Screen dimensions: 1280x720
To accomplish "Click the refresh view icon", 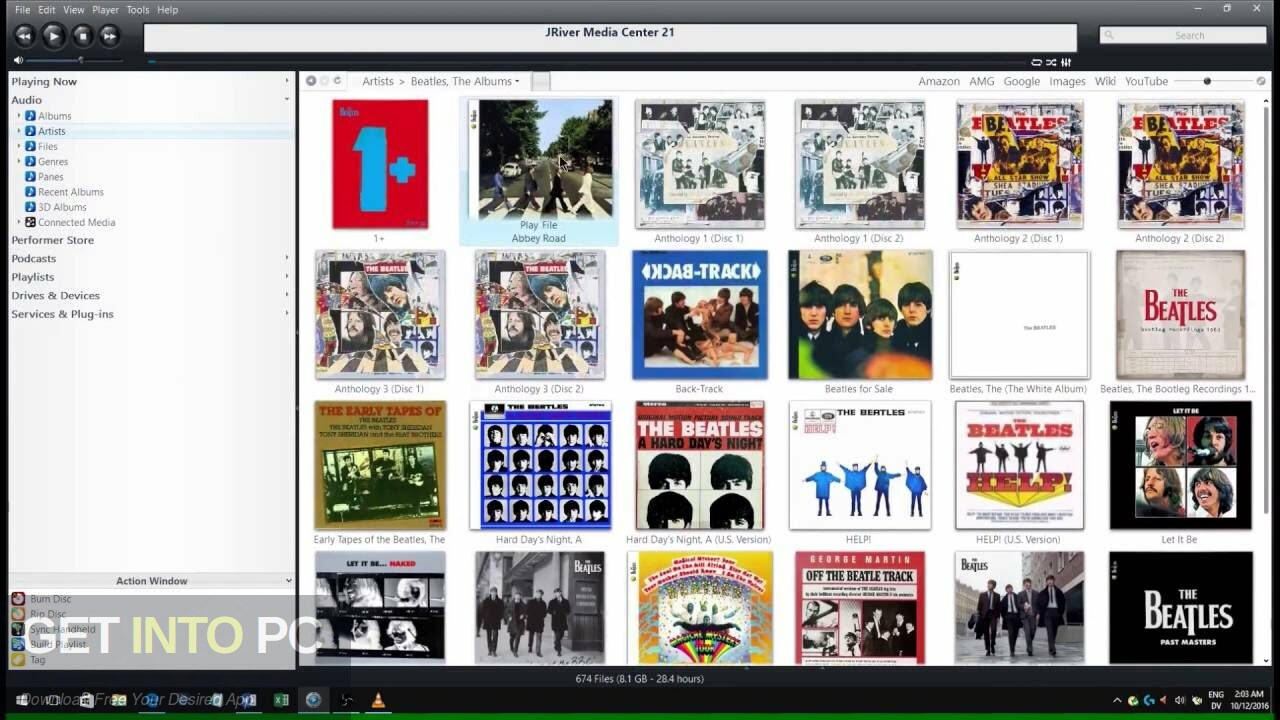I will coord(337,81).
